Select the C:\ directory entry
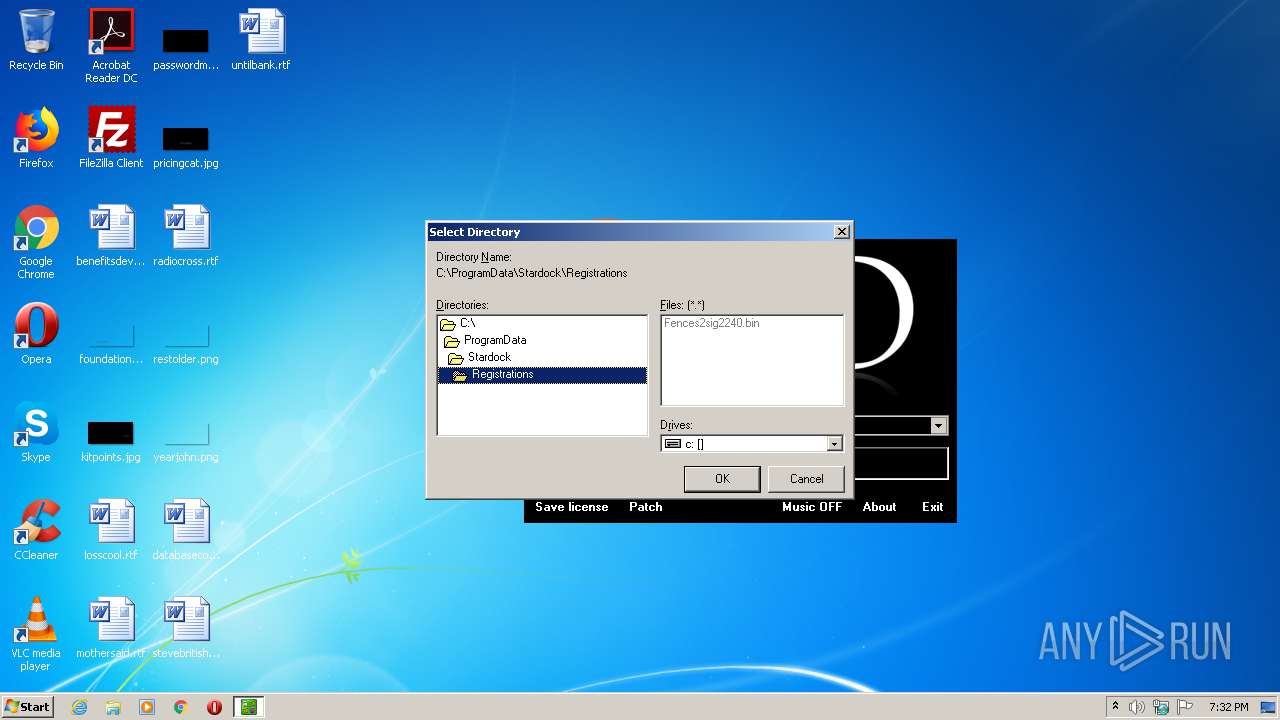This screenshot has height=720, width=1280. click(x=542, y=323)
